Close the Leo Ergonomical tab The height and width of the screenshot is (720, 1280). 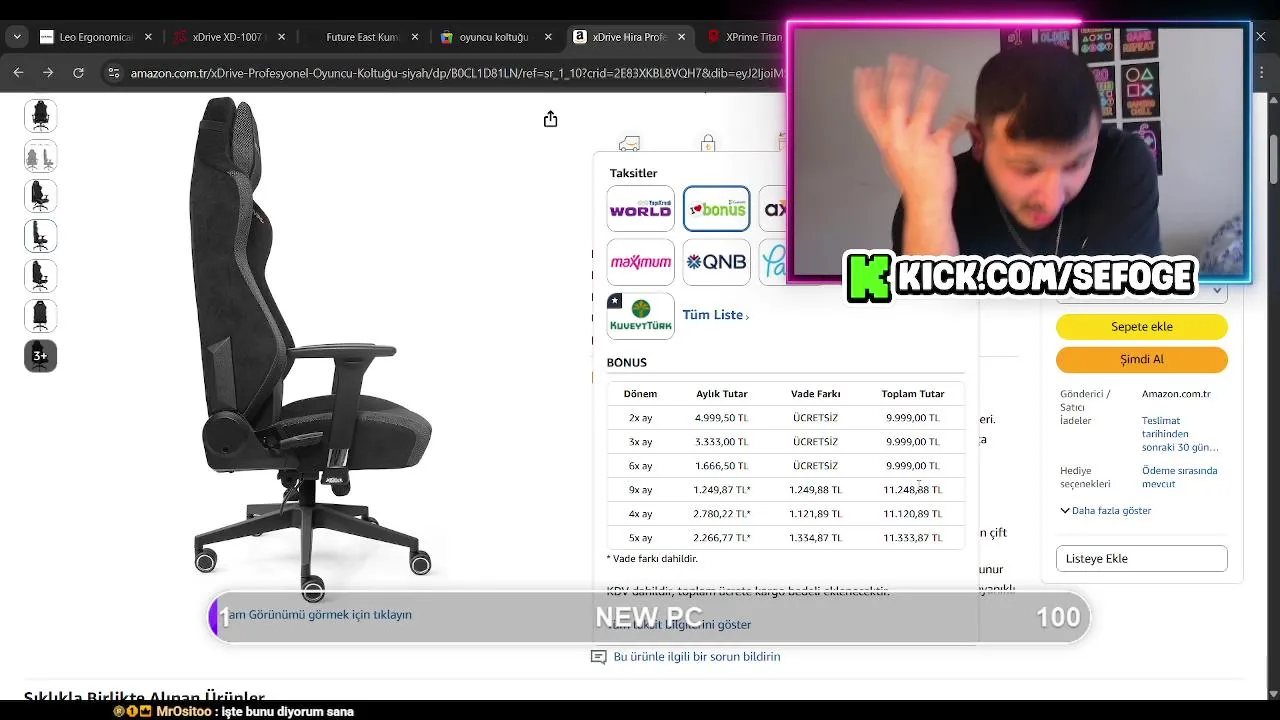coord(148,37)
